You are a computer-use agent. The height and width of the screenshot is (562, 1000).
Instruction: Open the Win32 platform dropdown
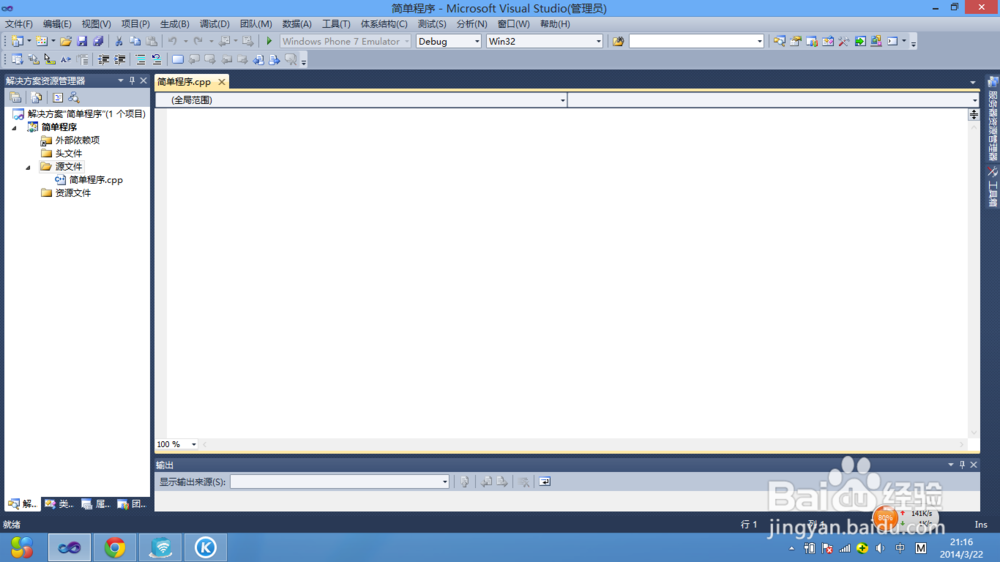pos(598,41)
